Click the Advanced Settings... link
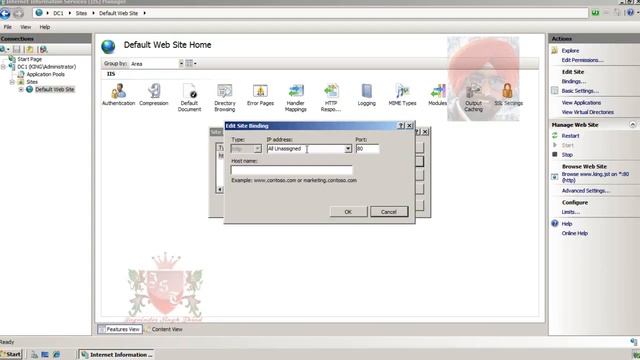 click(x=585, y=191)
